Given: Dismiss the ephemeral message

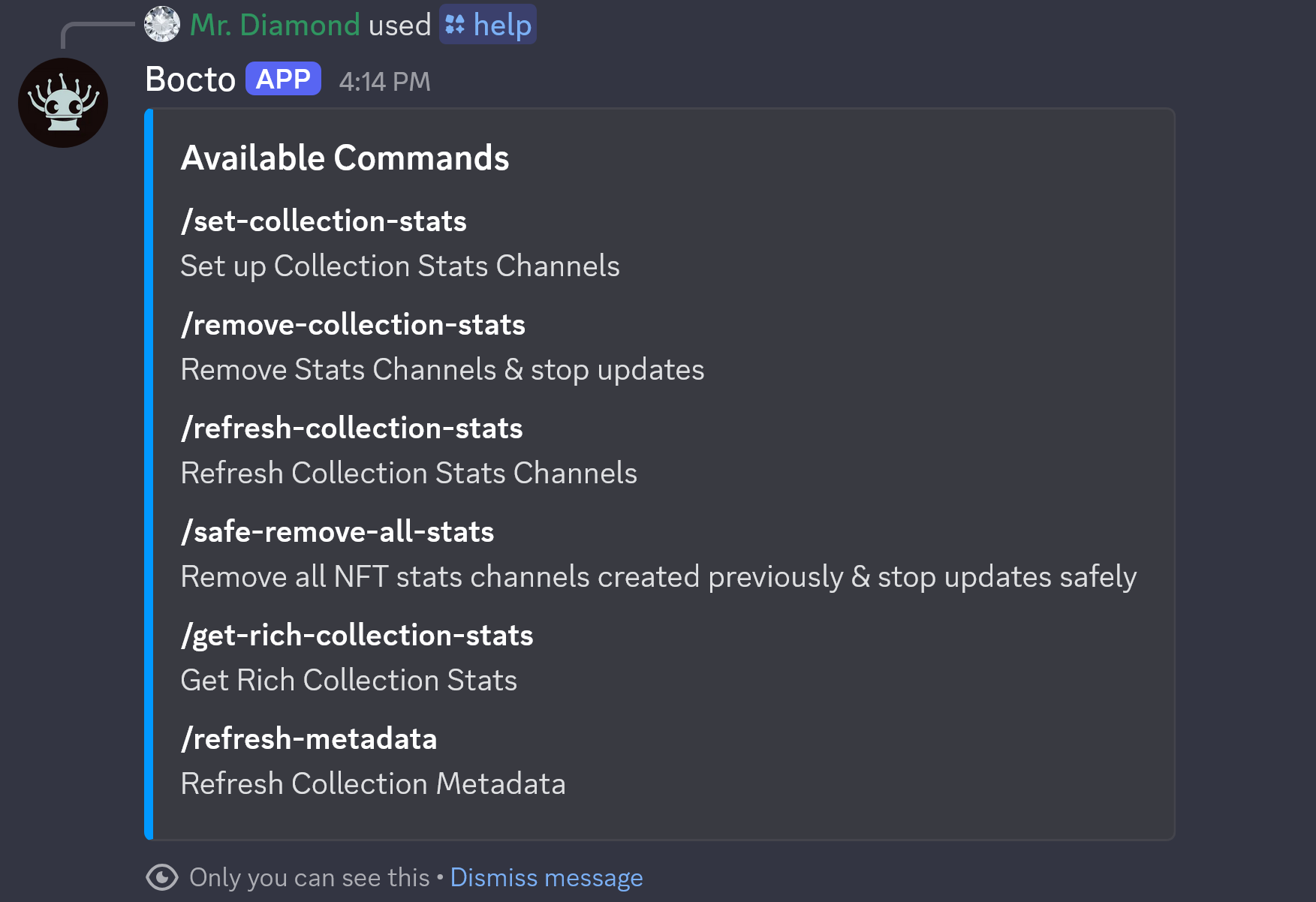Looking at the screenshot, I should [546, 877].
